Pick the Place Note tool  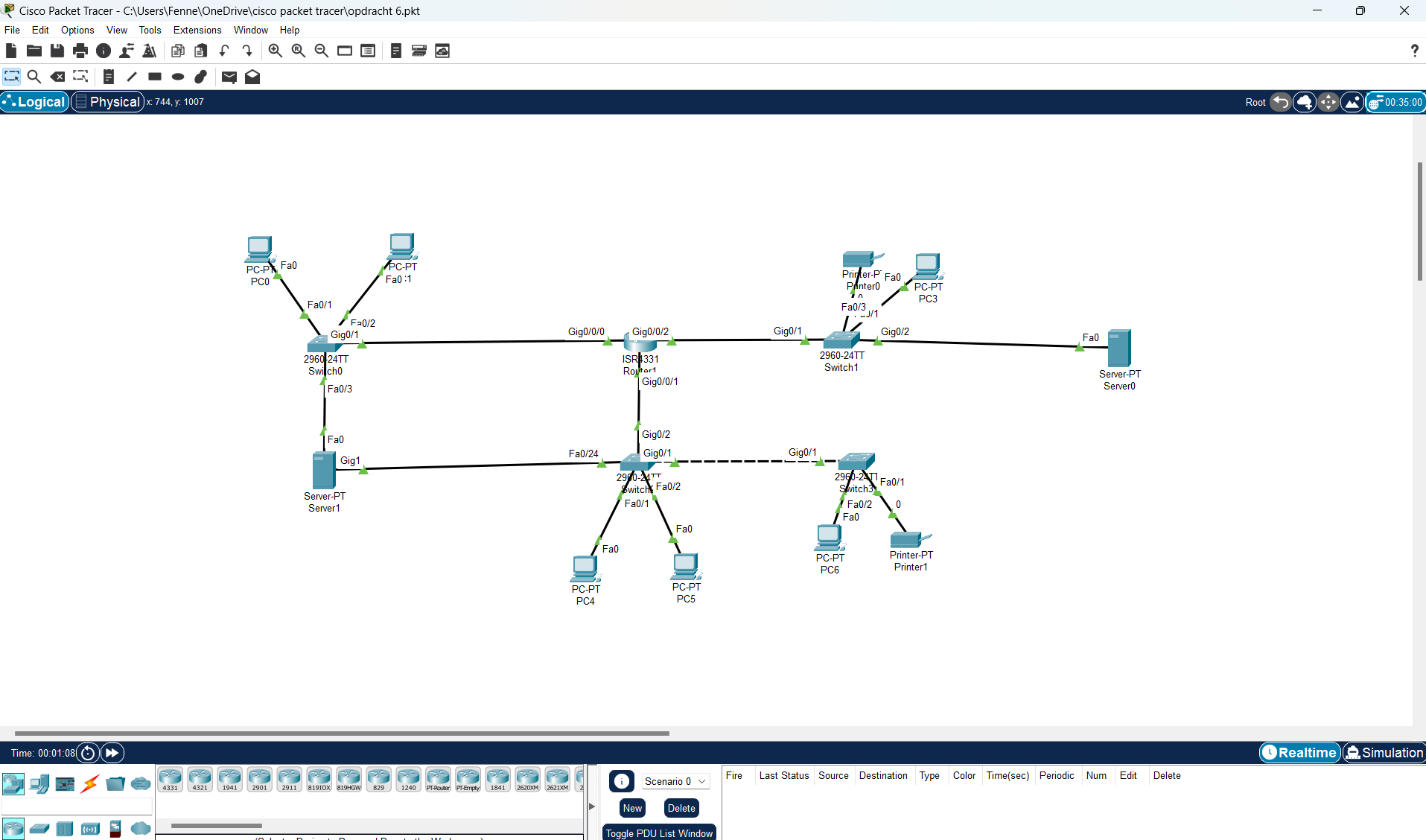click(x=108, y=77)
